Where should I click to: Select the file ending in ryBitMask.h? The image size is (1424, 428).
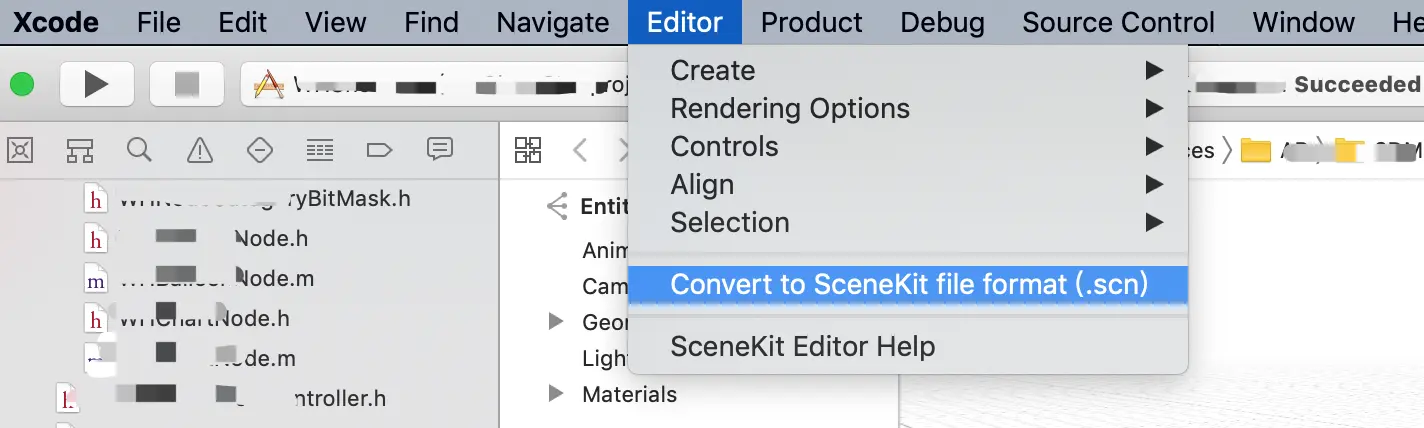(265, 199)
